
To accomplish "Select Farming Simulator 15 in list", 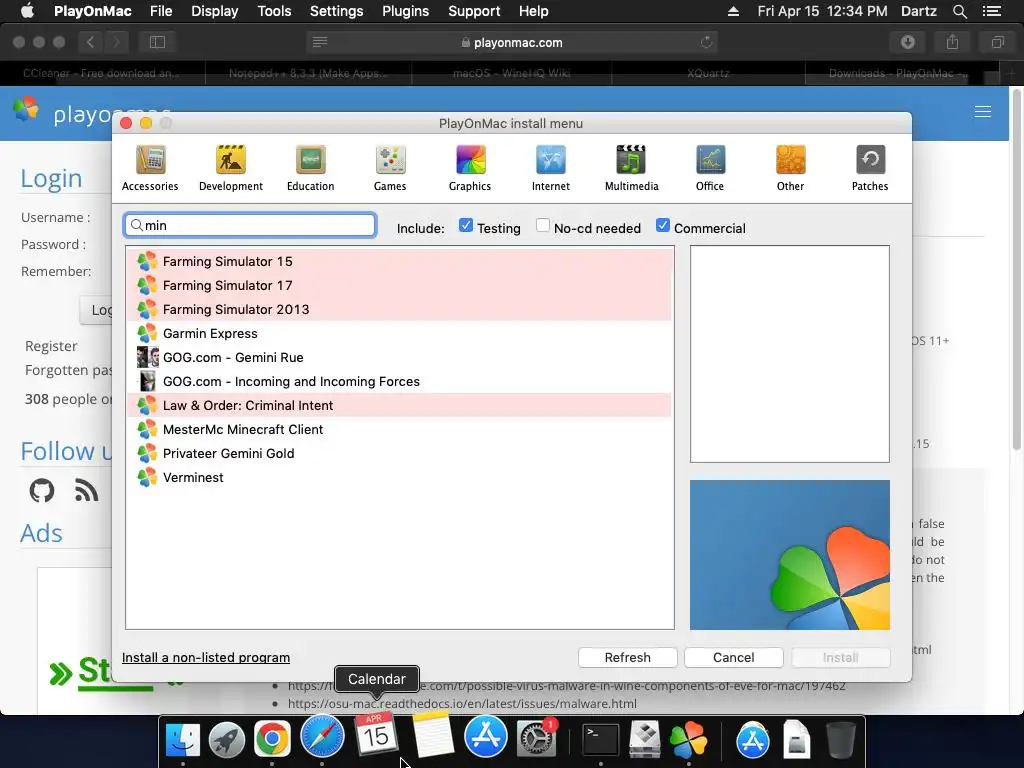I will click(x=399, y=261).
